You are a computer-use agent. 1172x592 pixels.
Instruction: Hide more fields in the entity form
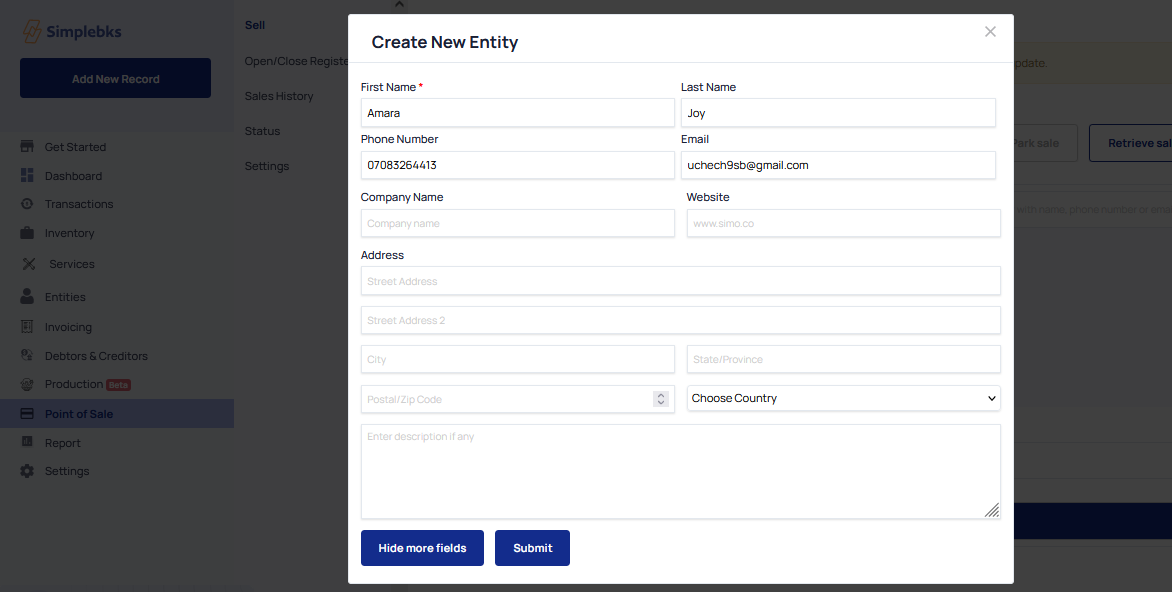(422, 548)
